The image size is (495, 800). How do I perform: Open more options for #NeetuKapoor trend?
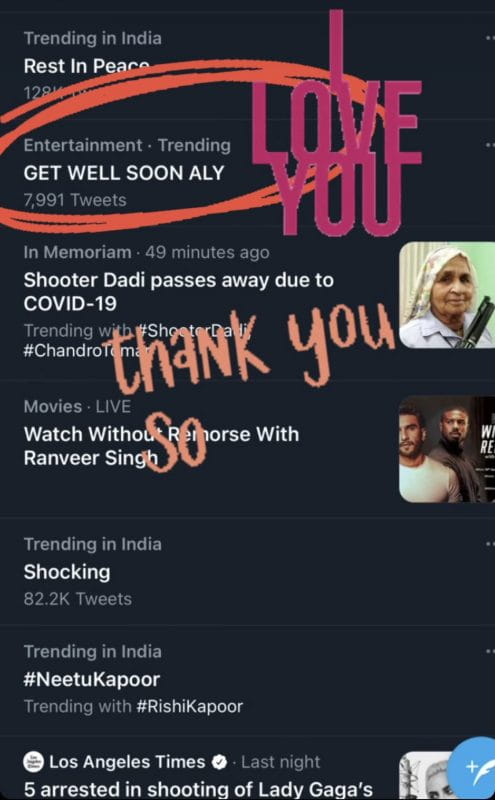click(490, 652)
